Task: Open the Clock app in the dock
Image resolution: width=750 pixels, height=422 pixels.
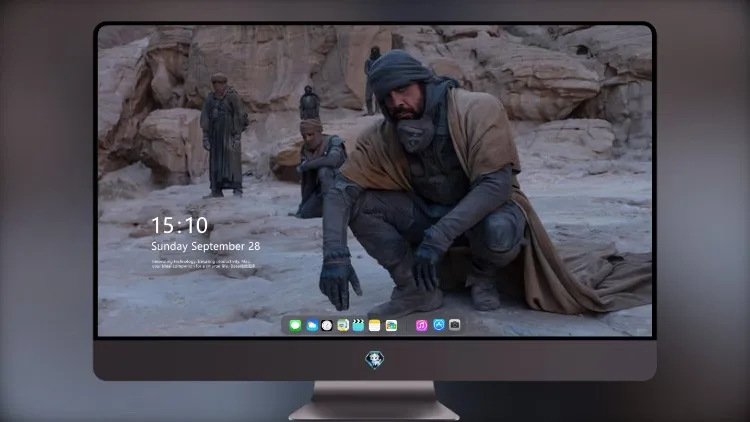Action: 327,325
